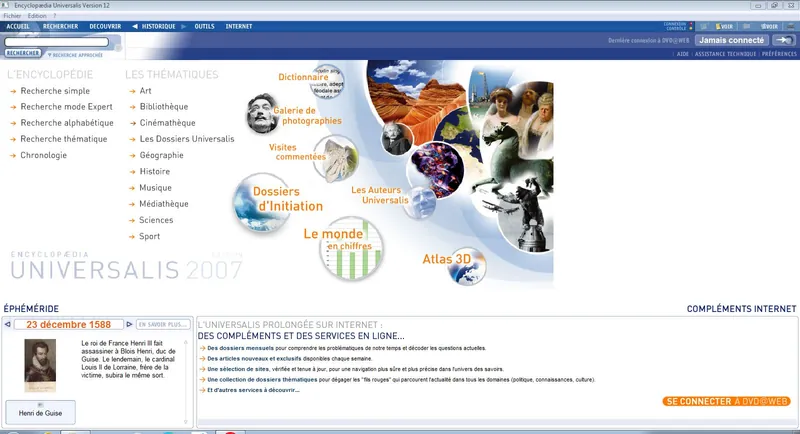Open the Edition menu

point(37,16)
